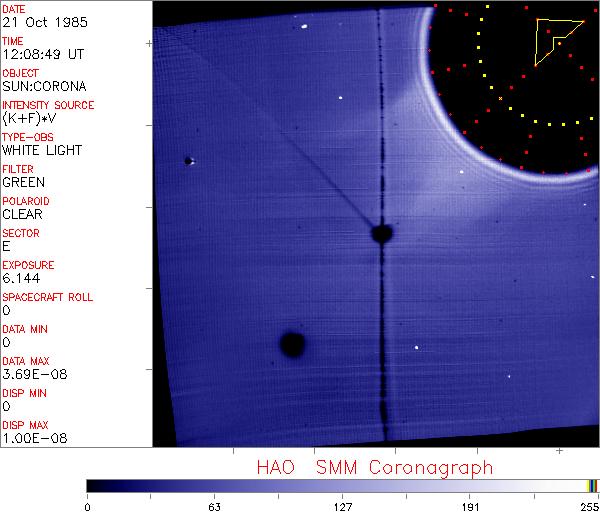The height and width of the screenshot is (512, 600).
Task: Click the large dark circular blob at lower left
Action: 292,344
